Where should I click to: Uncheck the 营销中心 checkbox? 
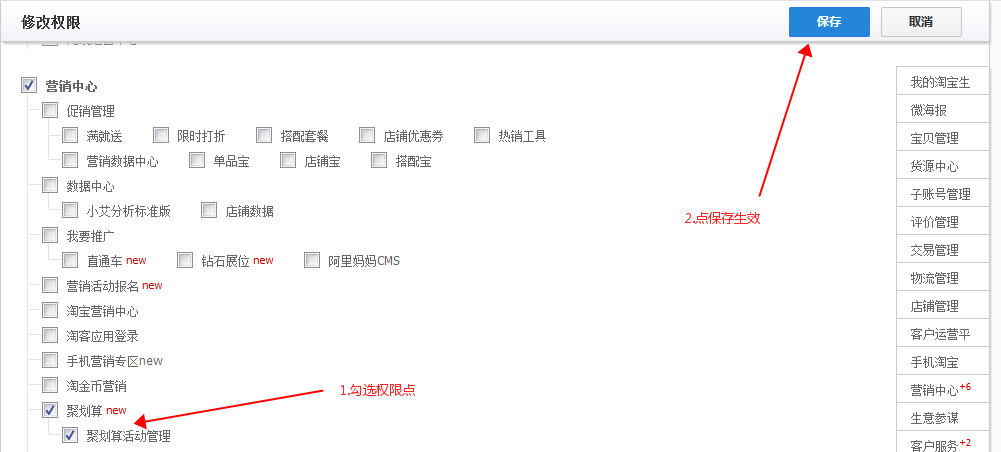tap(29, 86)
